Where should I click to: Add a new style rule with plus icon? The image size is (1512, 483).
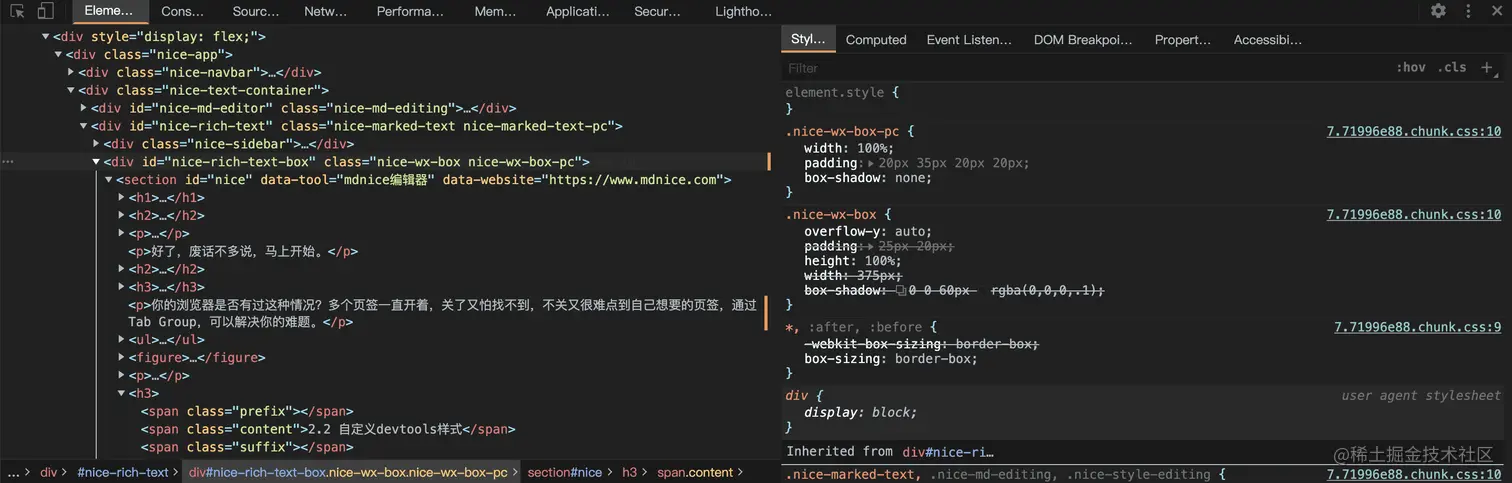click(x=1487, y=67)
